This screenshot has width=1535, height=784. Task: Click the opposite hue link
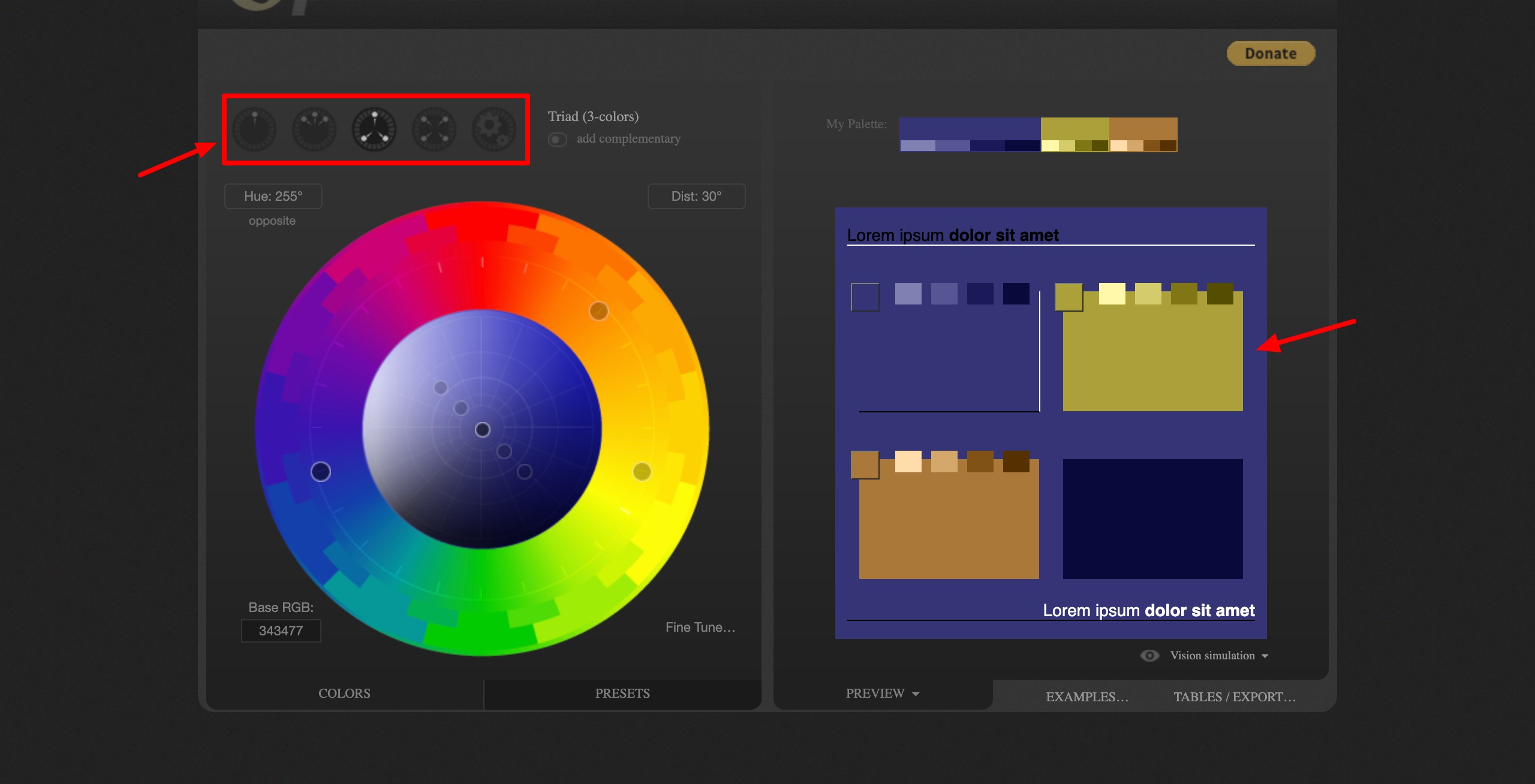point(272,221)
